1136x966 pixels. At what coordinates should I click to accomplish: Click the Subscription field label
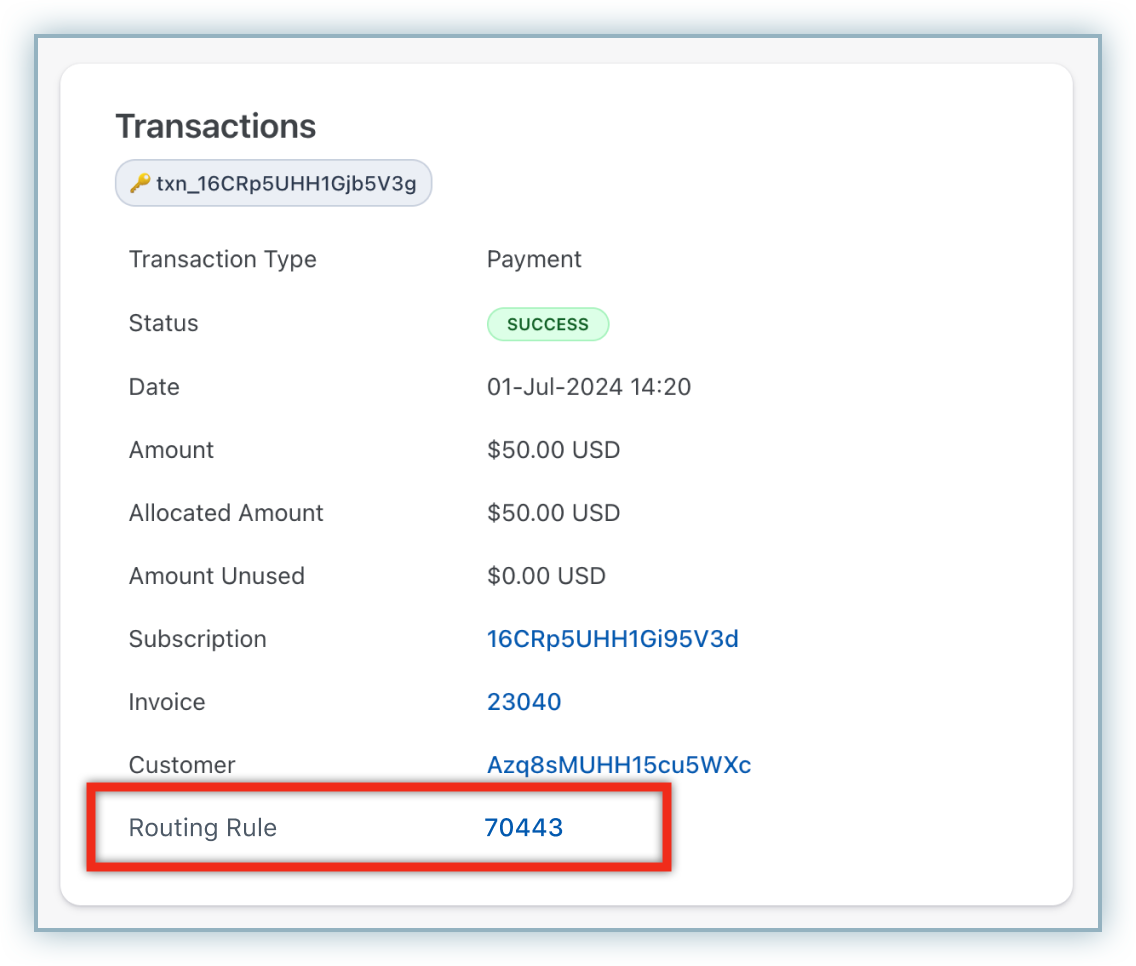197,639
